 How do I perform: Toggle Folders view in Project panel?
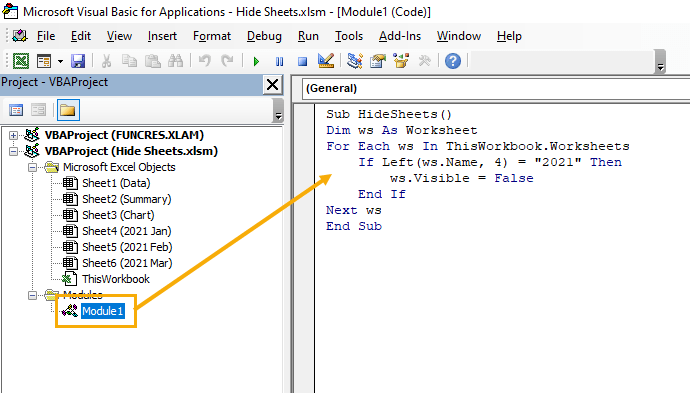pos(68,110)
